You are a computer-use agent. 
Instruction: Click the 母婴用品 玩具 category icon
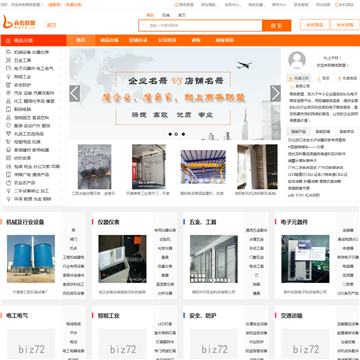point(9,142)
